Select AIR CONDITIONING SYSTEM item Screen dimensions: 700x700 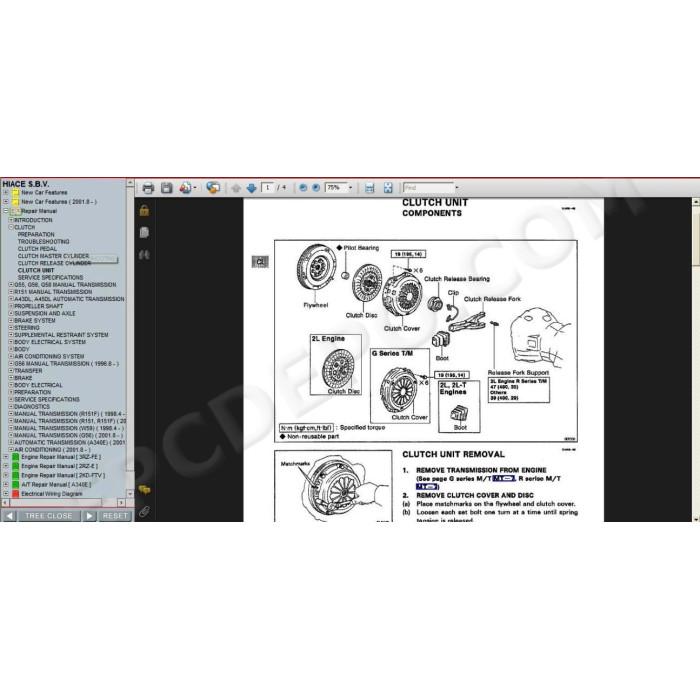(49, 357)
